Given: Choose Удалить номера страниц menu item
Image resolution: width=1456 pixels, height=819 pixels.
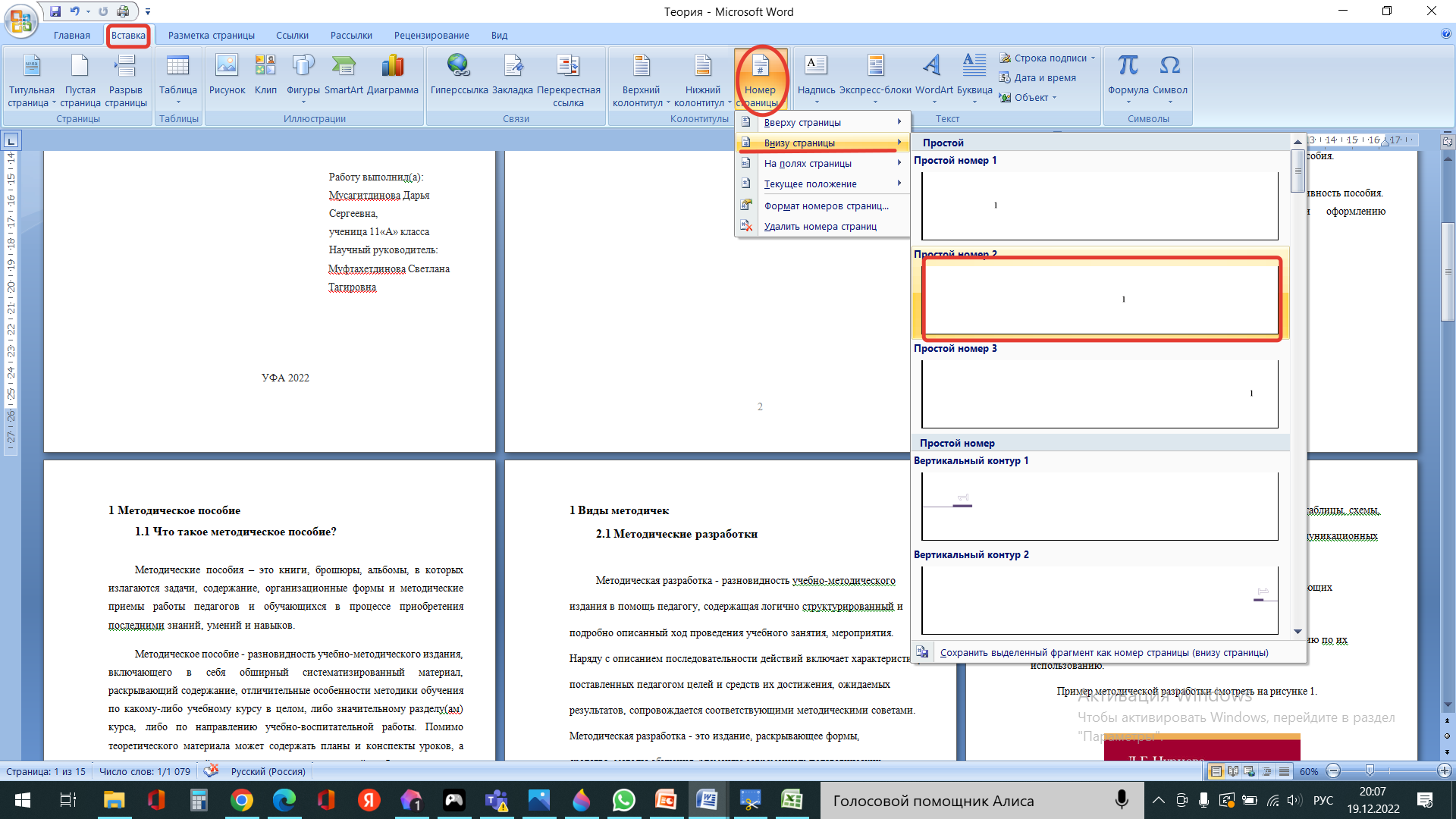Looking at the screenshot, I should (820, 226).
